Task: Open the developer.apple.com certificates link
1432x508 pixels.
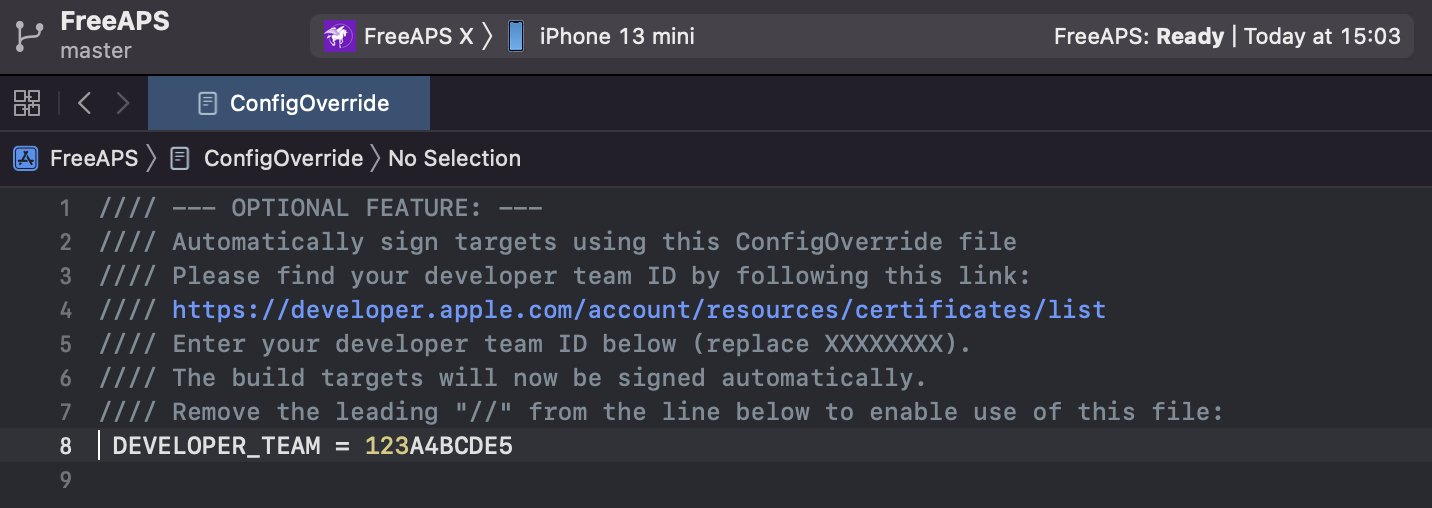Action: tap(639, 310)
